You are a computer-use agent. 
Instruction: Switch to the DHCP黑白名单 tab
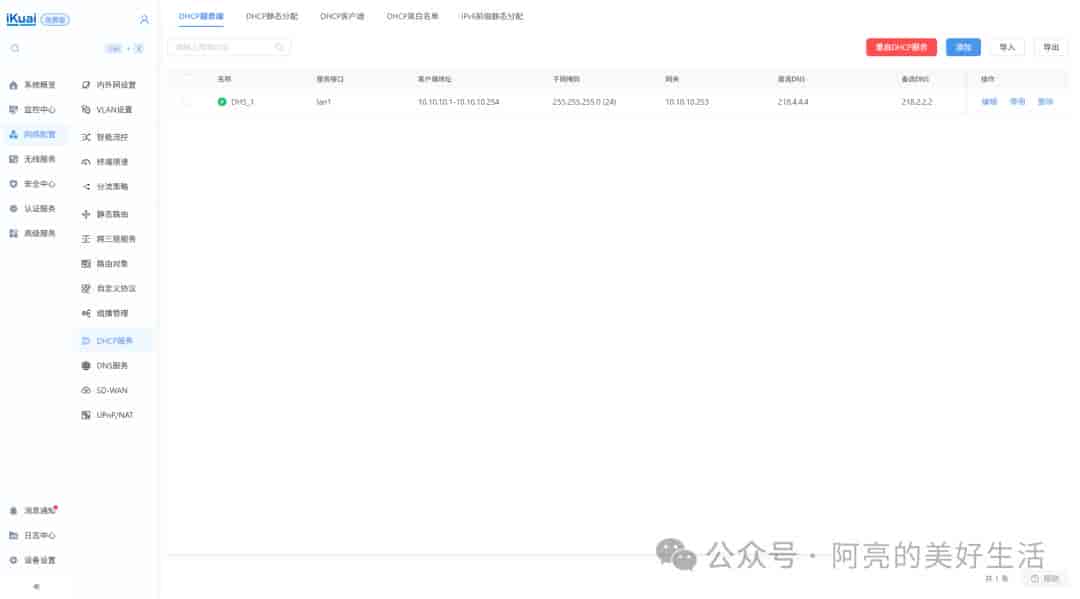(x=412, y=16)
